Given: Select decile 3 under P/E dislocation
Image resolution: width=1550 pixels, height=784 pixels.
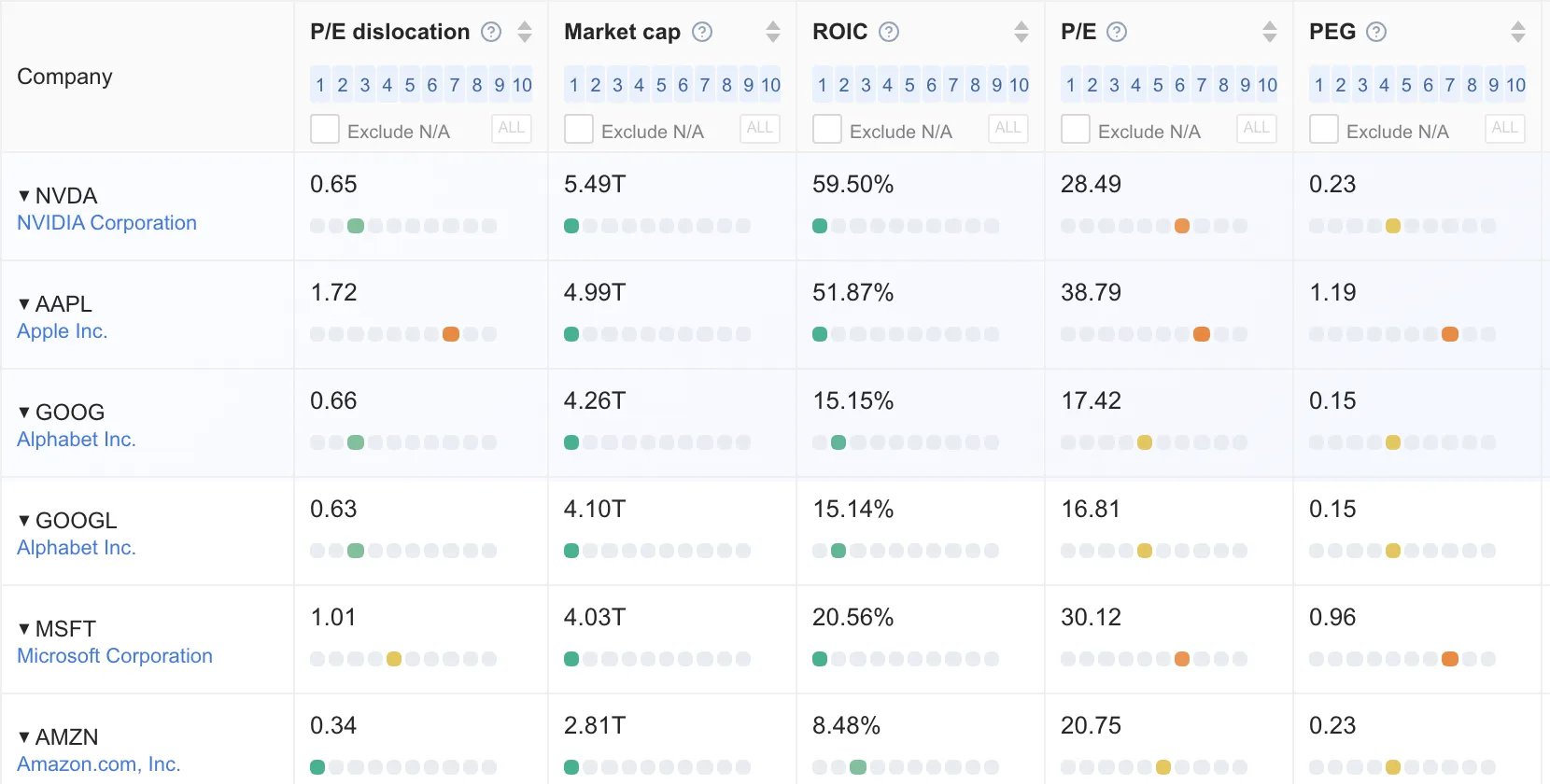Looking at the screenshot, I should [365, 85].
